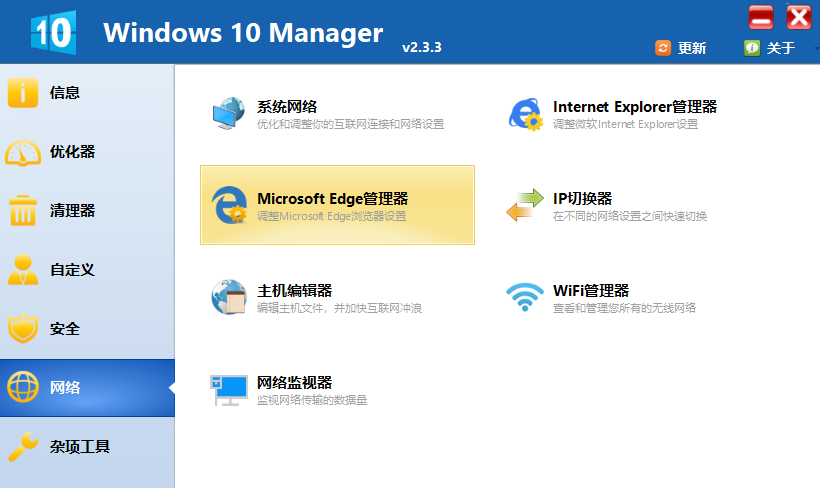Open Internet Explorer管理器 title link
Viewport: 820px width, 488px height.
(635, 107)
